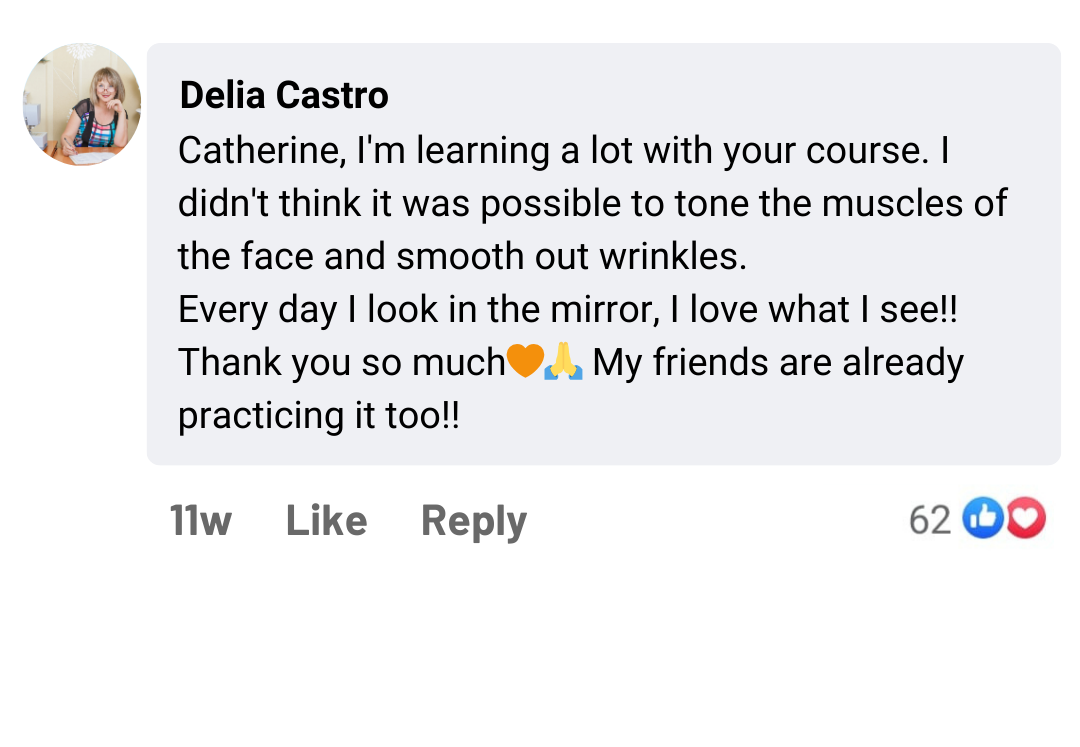Viewport: 1080px width, 747px height.
Task: Open Delia Castro's profile picture
Action: pos(82,104)
